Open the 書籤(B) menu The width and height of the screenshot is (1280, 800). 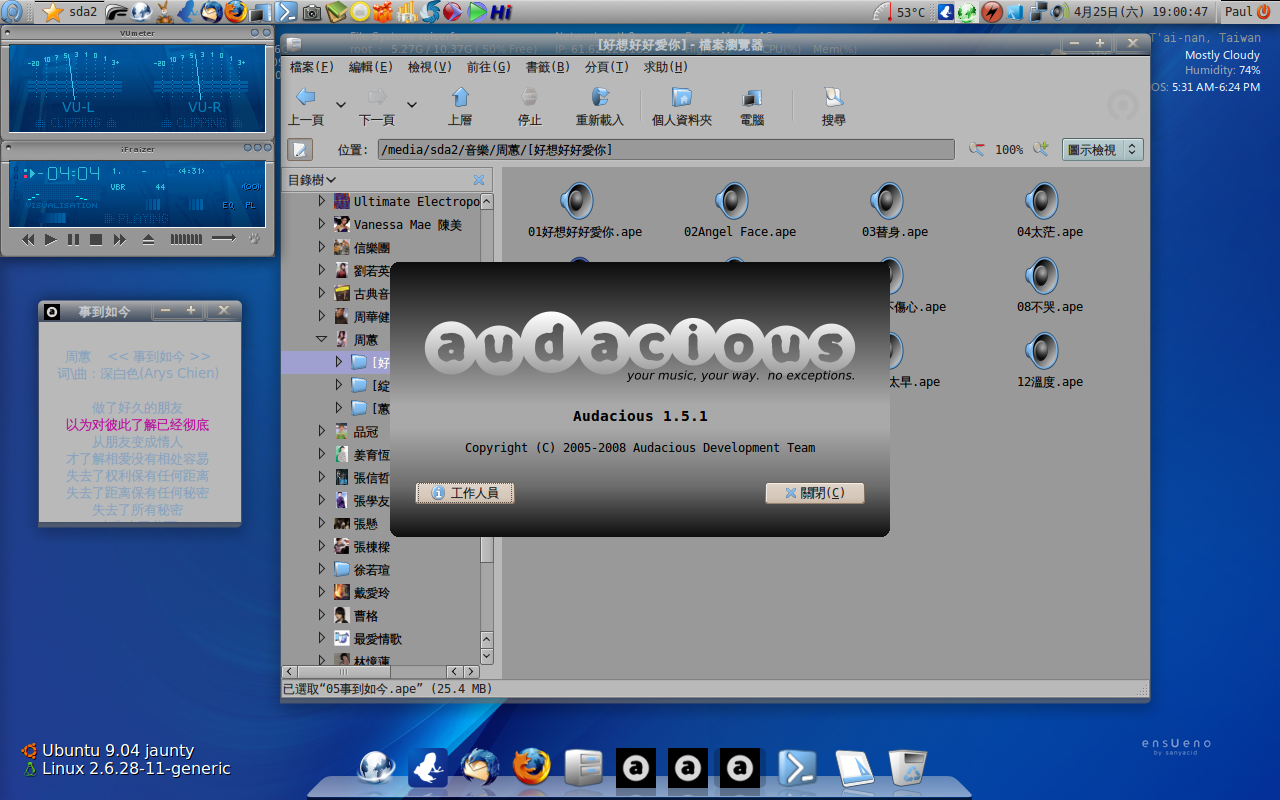point(547,67)
